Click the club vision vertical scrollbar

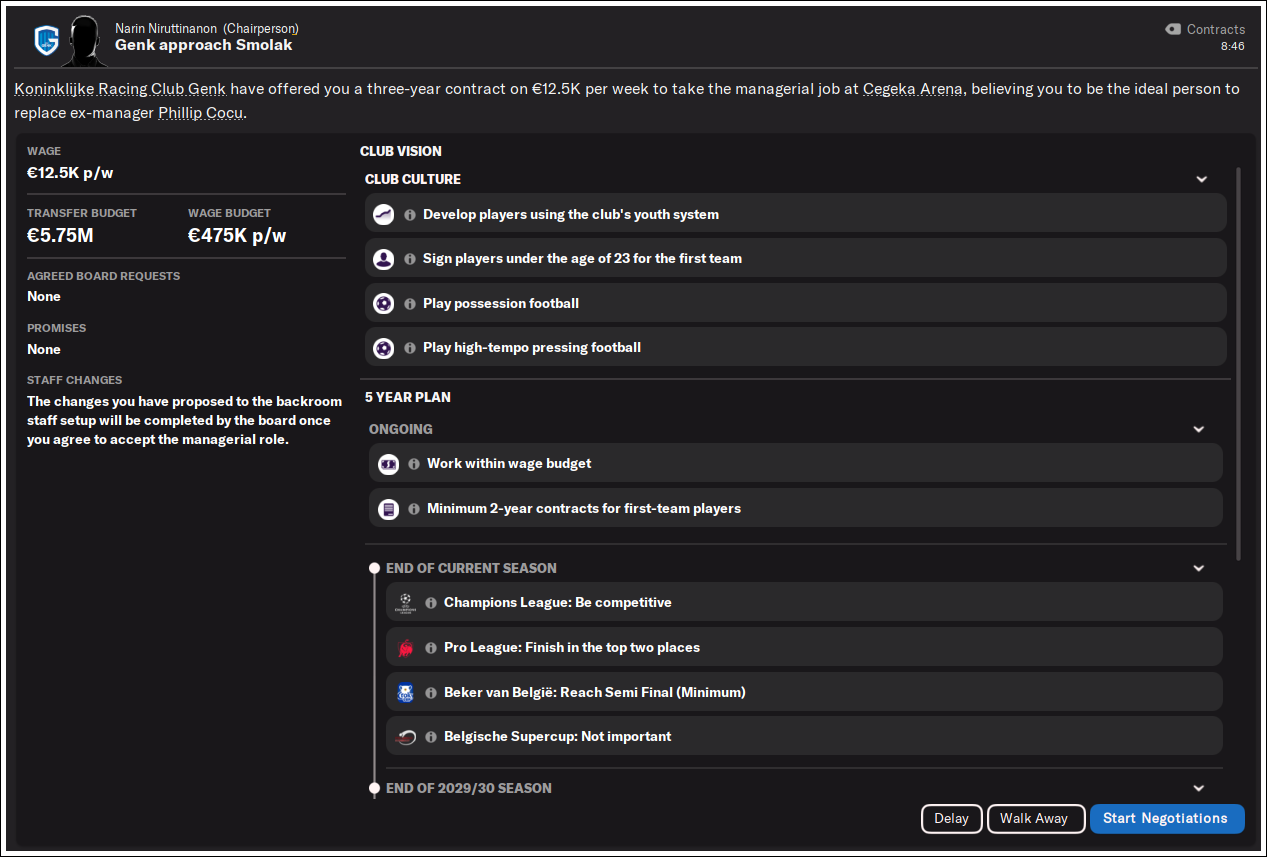click(1239, 363)
